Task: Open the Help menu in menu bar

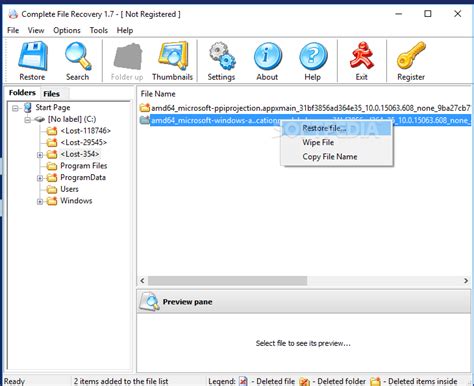Action: 125,30
